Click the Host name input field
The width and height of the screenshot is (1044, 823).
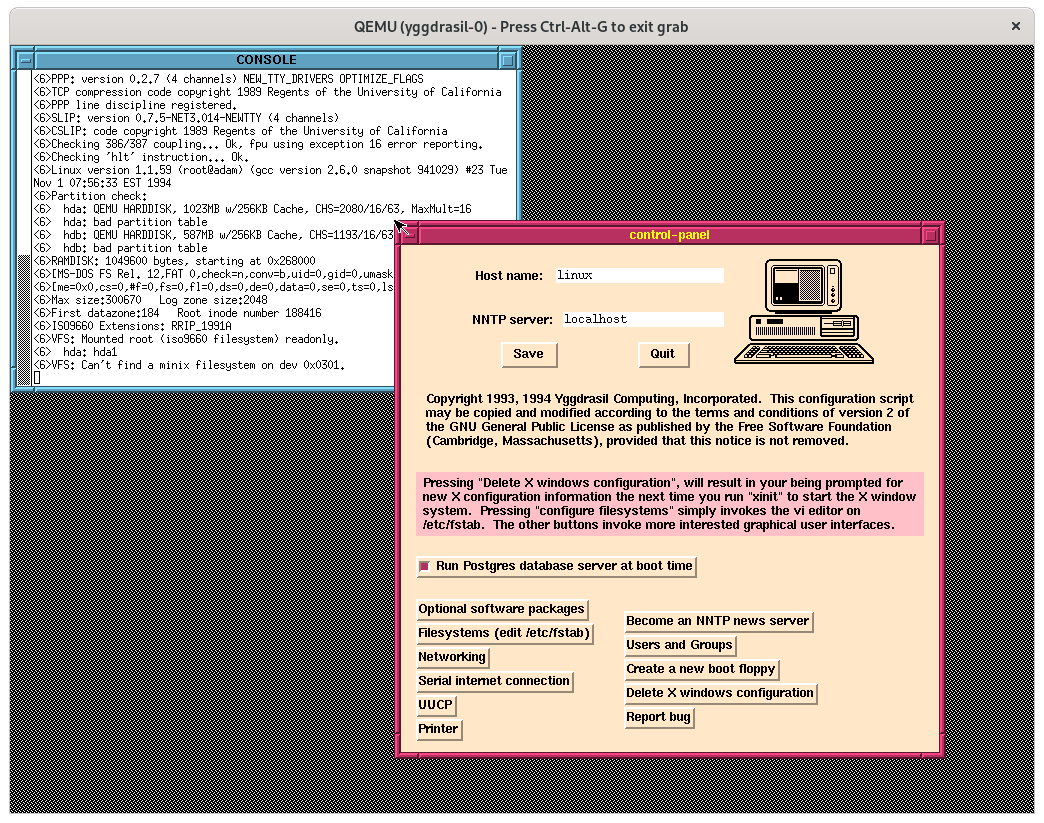coord(640,276)
